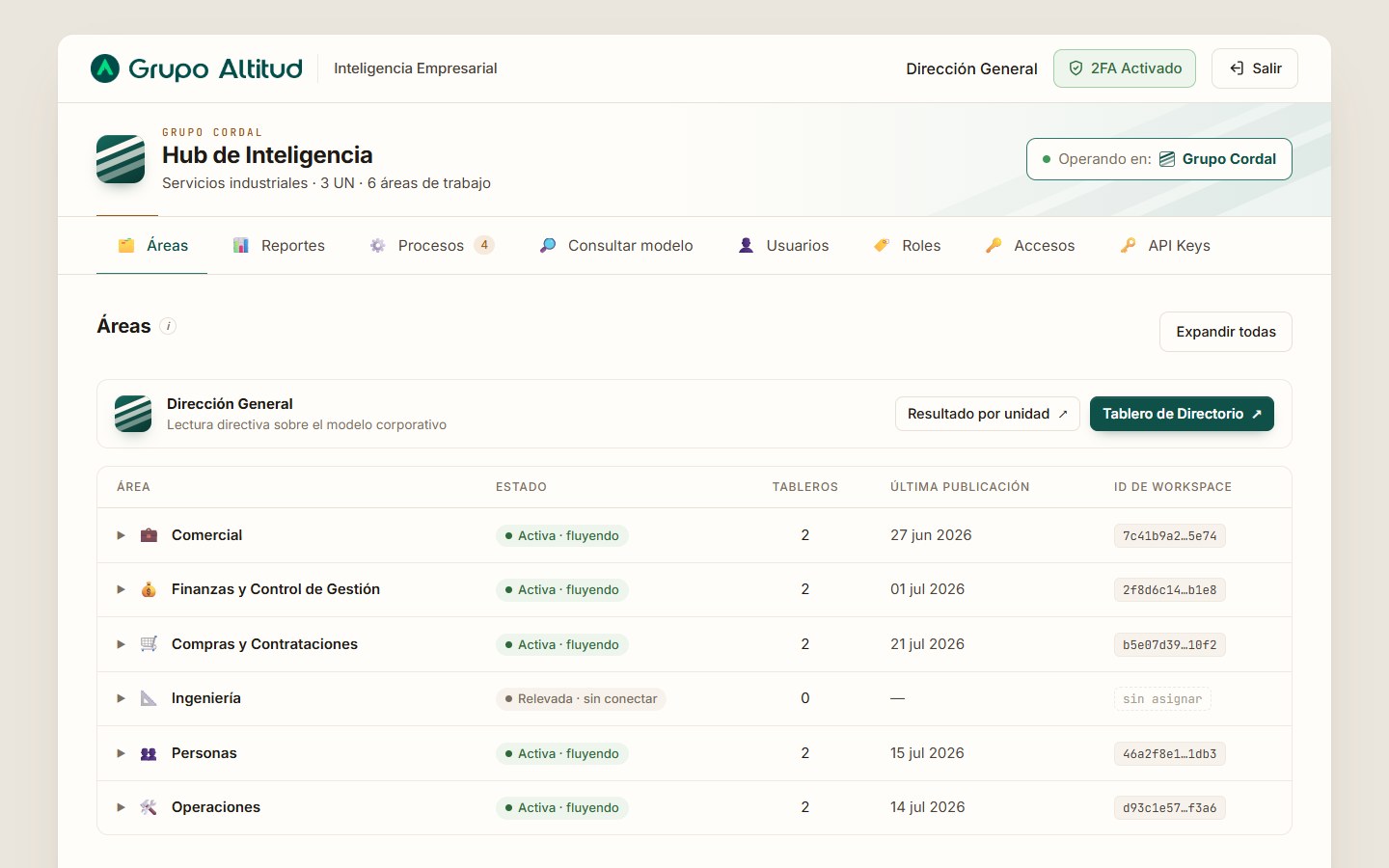
Task: Expand the Ingeniería row
Action: pyautogui.click(x=121, y=698)
